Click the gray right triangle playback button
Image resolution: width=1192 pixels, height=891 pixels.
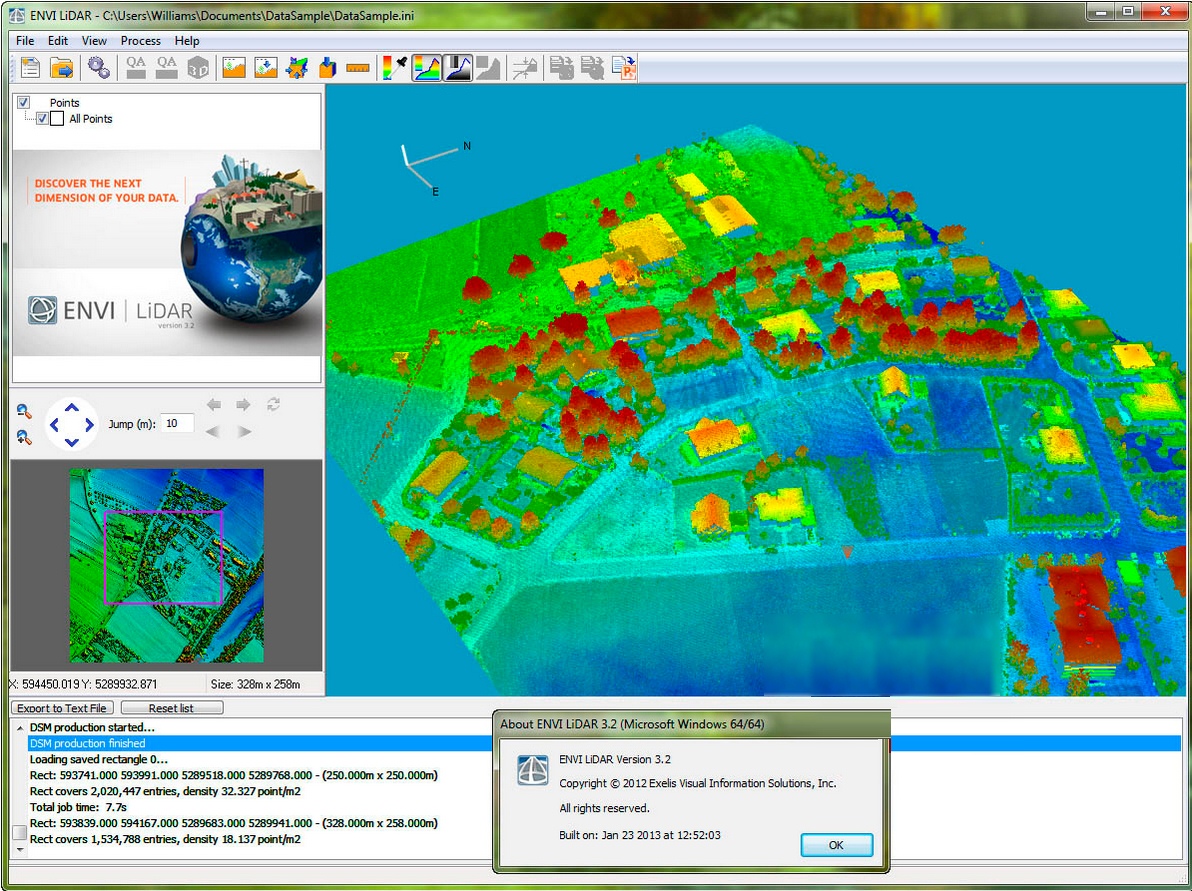[x=244, y=432]
